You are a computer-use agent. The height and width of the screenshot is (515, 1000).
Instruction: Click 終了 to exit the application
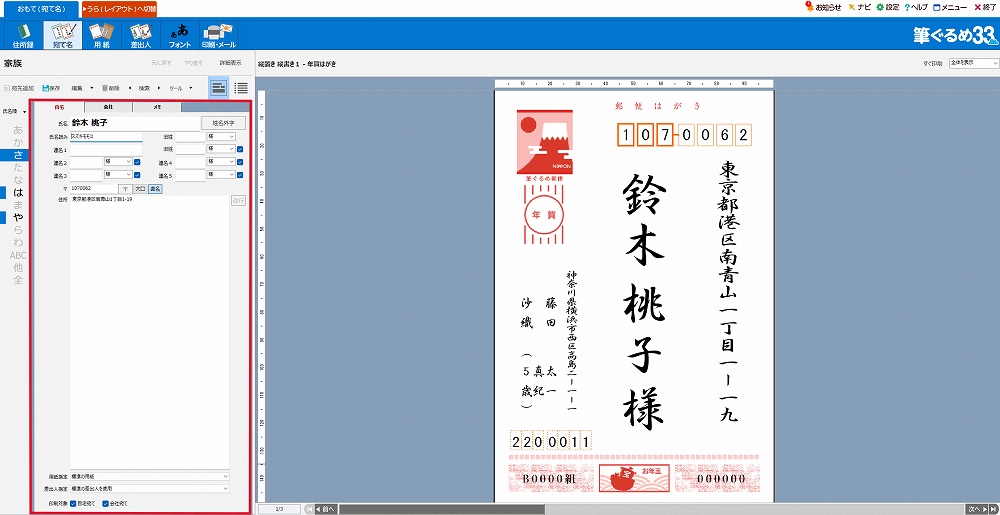pos(985,7)
